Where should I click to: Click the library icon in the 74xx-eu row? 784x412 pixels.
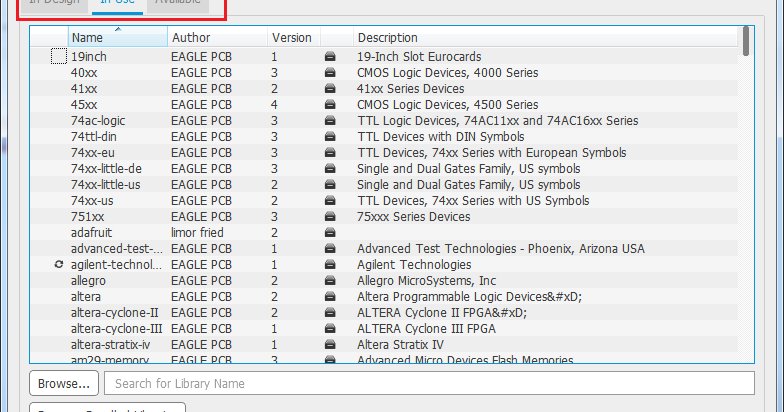330,152
